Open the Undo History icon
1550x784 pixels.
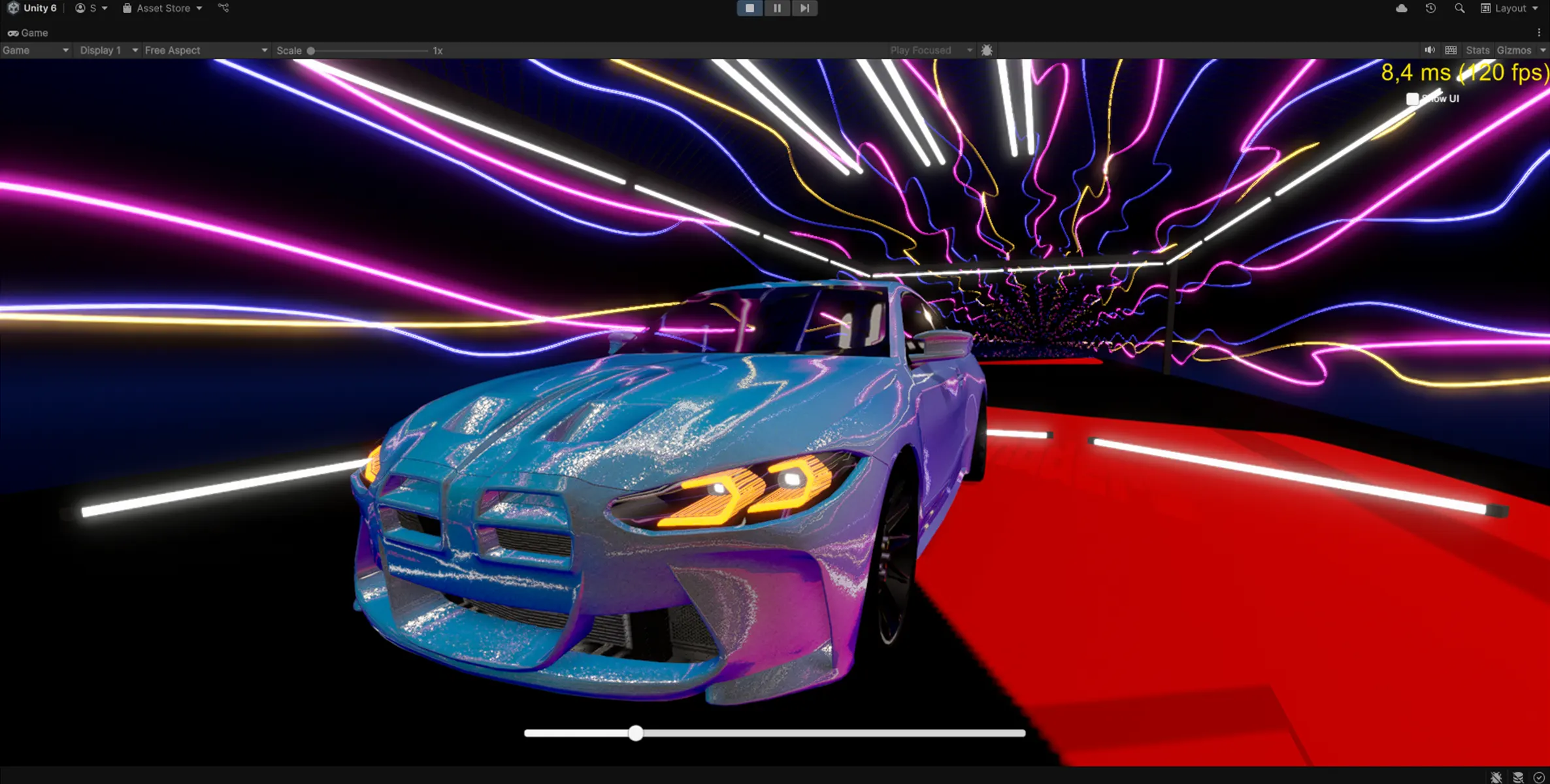pos(1430,8)
